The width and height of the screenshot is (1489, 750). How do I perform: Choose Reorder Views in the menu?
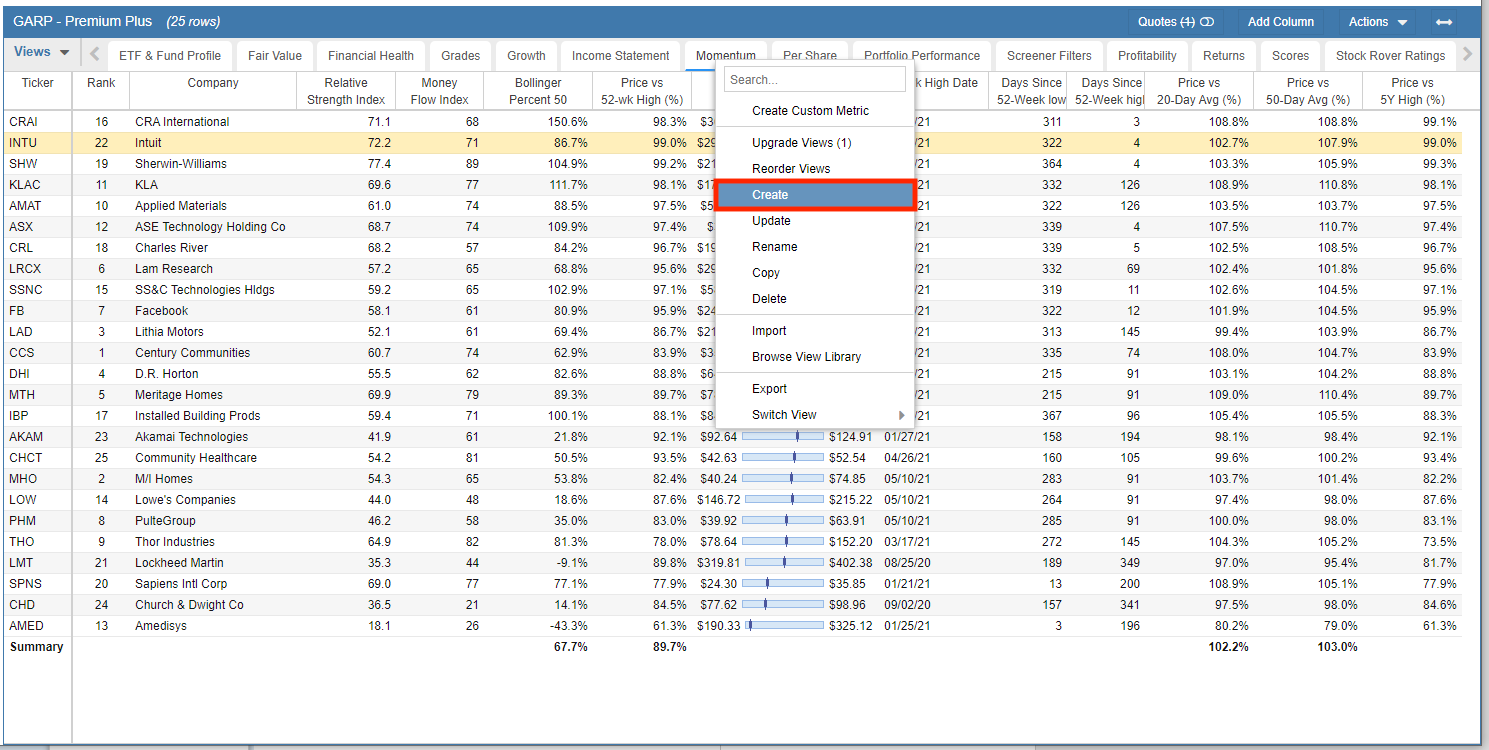click(x=815, y=169)
